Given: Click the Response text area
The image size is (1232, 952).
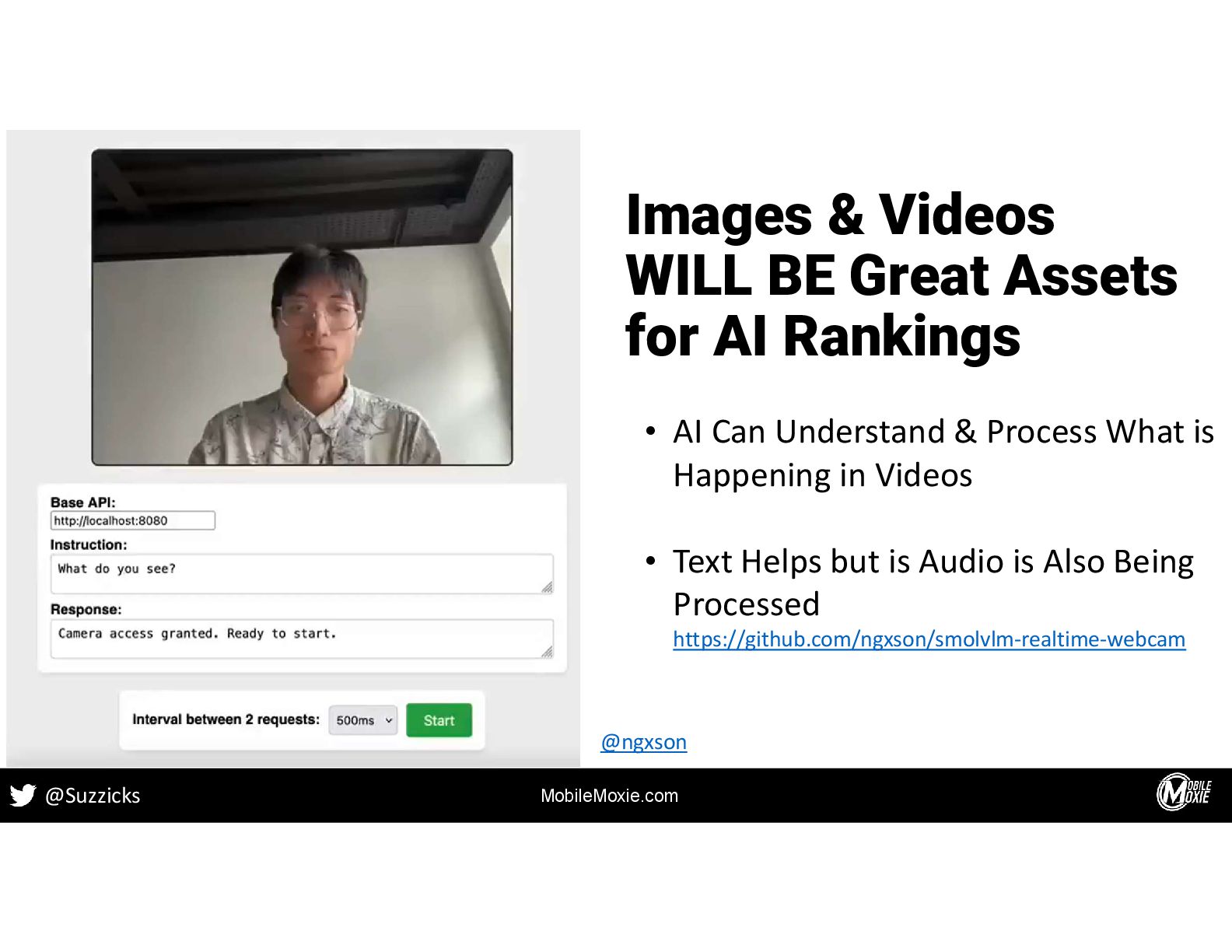Looking at the screenshot, I should [x=302, y=639].
